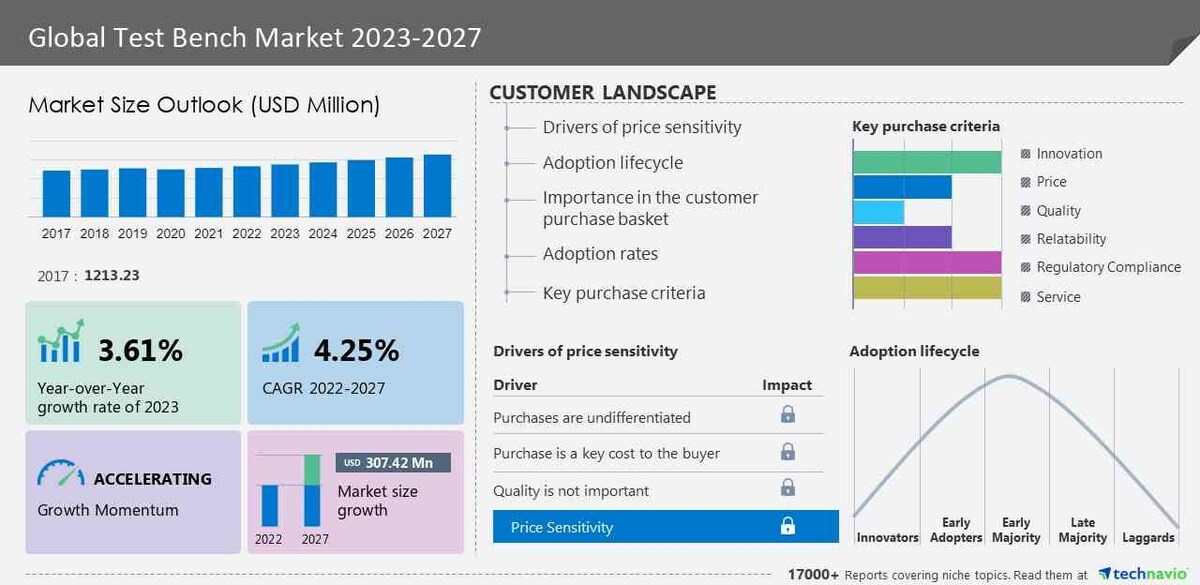Click the 2027 stacked bar in growth chart
Image resolution: width=1200 pixels, height=585 pixels.
point(312,490)
